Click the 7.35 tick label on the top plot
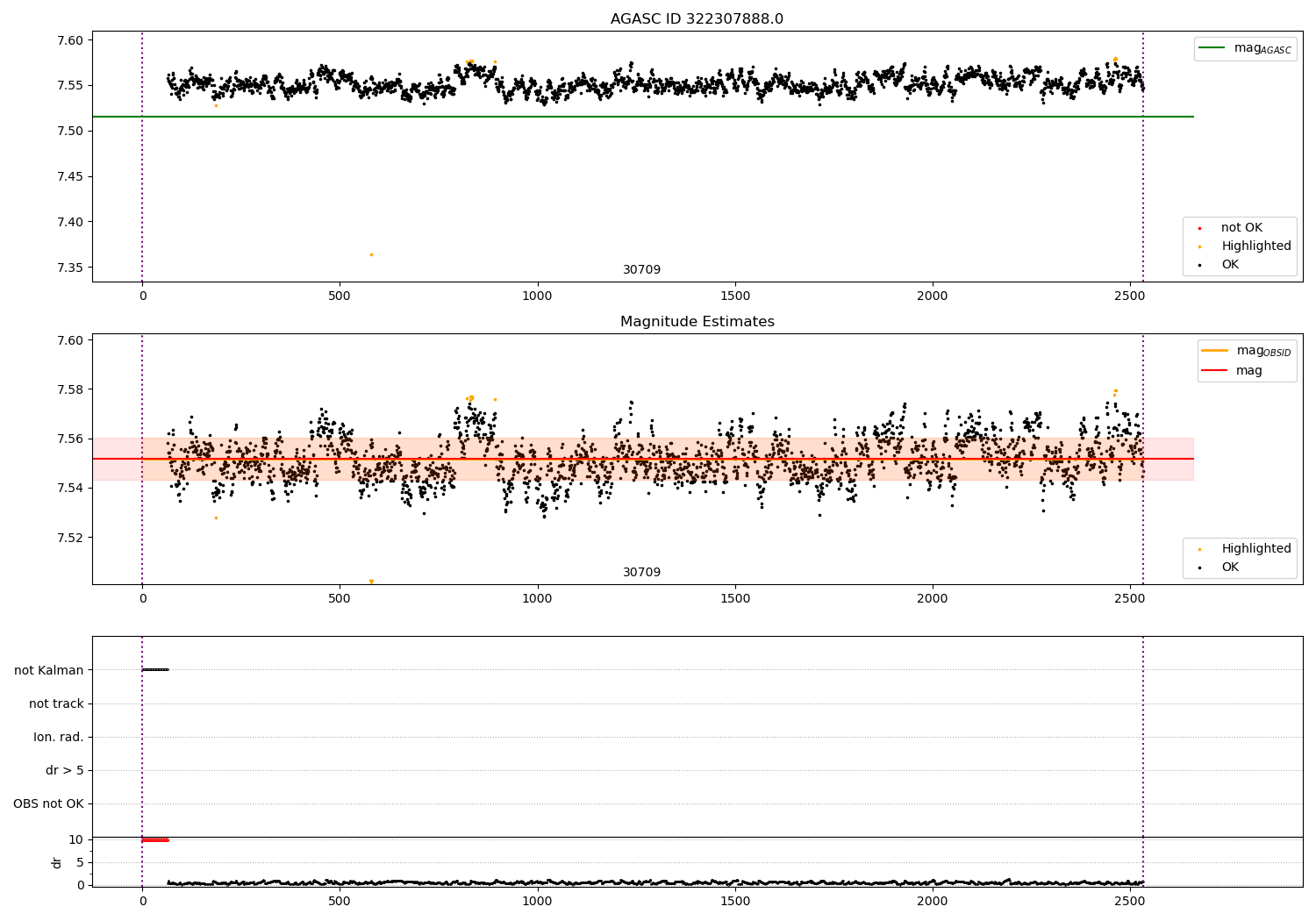Viewport: 1316px width, 921px height. 68,268
